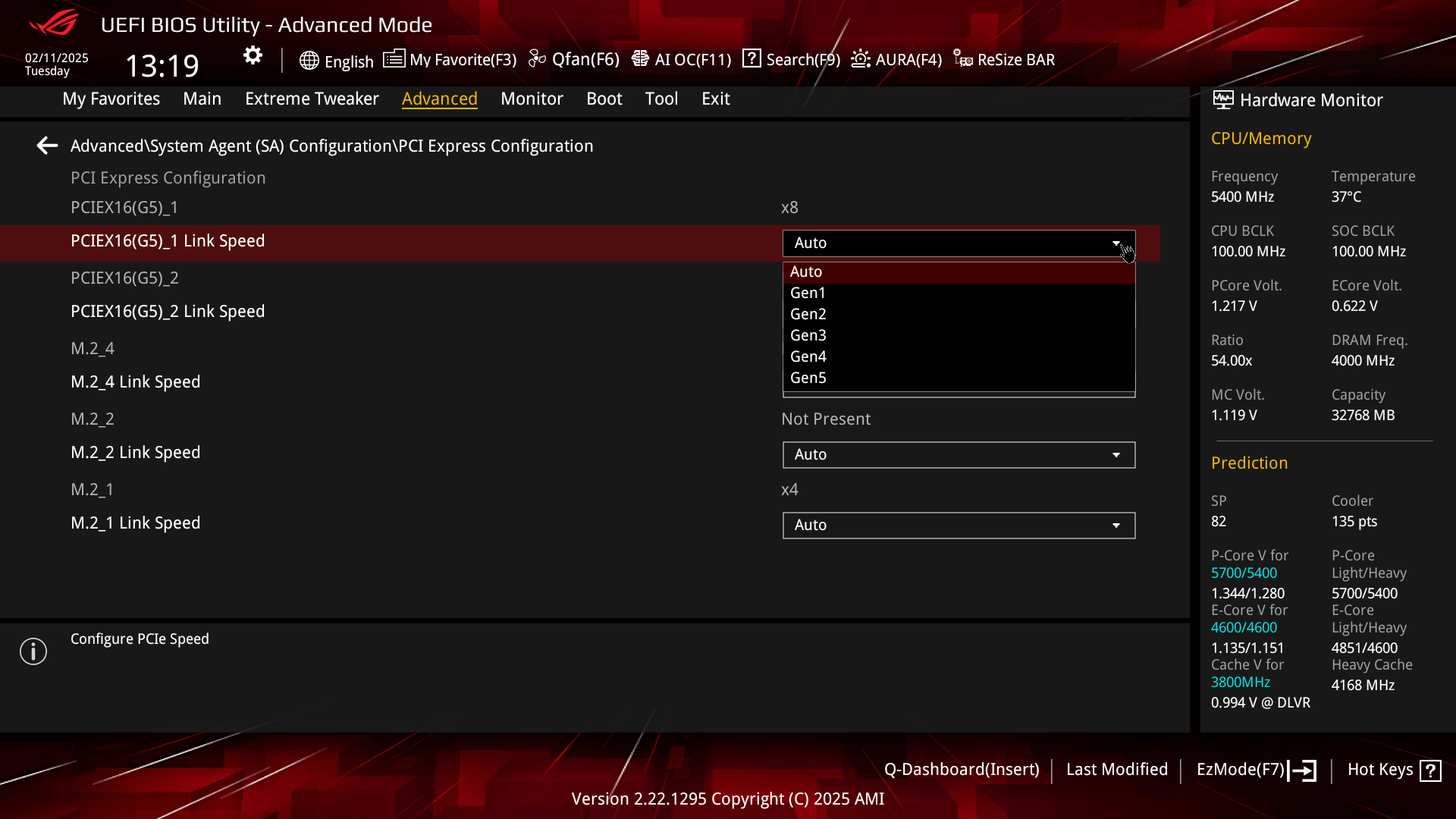
Task: Click the back arrow next to breadcrumb
Action: [47, 146]
